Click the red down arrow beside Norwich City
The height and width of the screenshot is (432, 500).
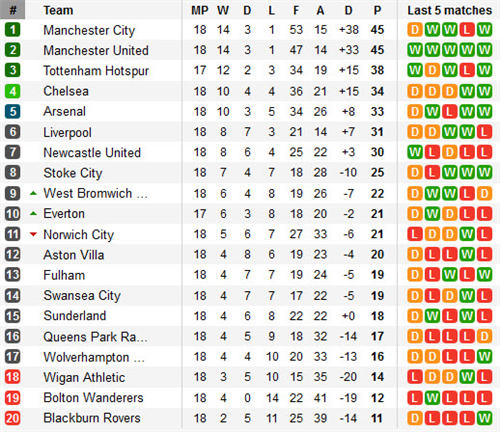tap(33, 234)
